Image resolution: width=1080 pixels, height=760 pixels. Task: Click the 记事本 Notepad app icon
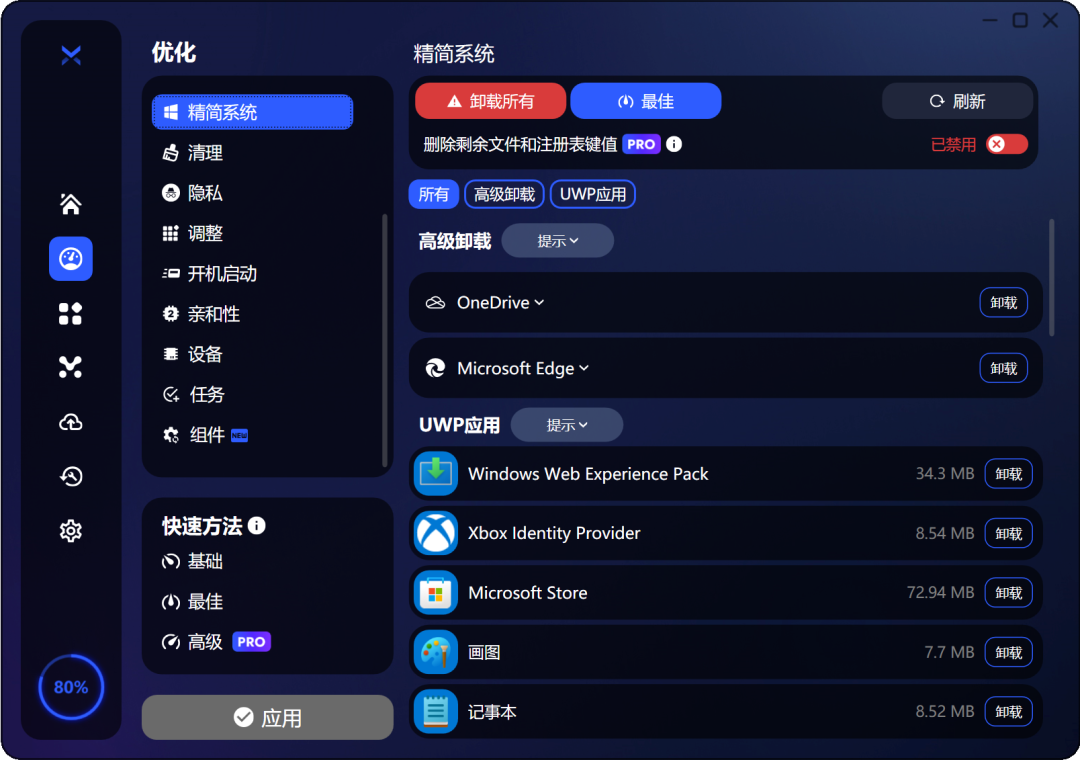pyautogui.click(x=435, y=711)
